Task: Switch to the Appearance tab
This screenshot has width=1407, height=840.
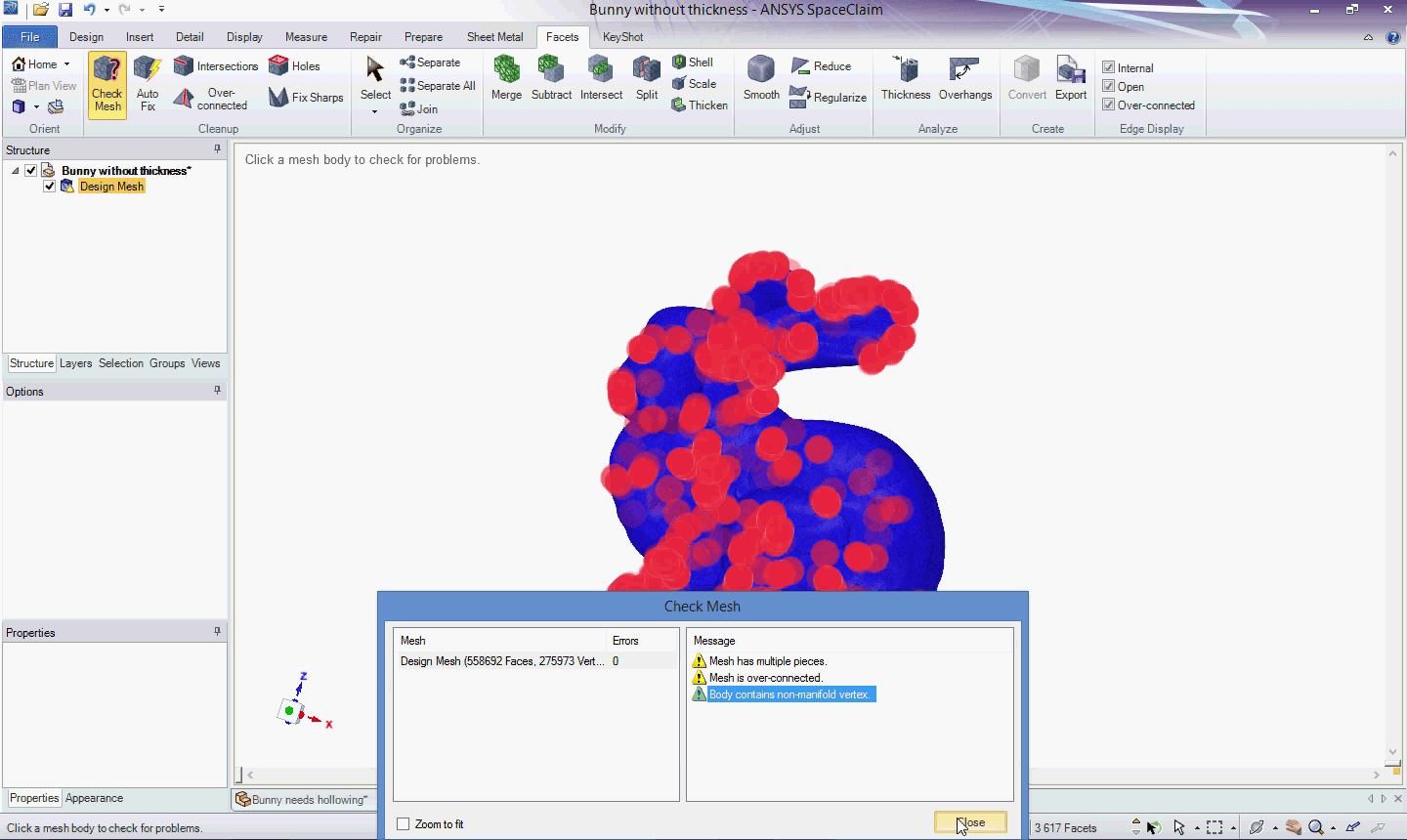Action: click(94, 798)
